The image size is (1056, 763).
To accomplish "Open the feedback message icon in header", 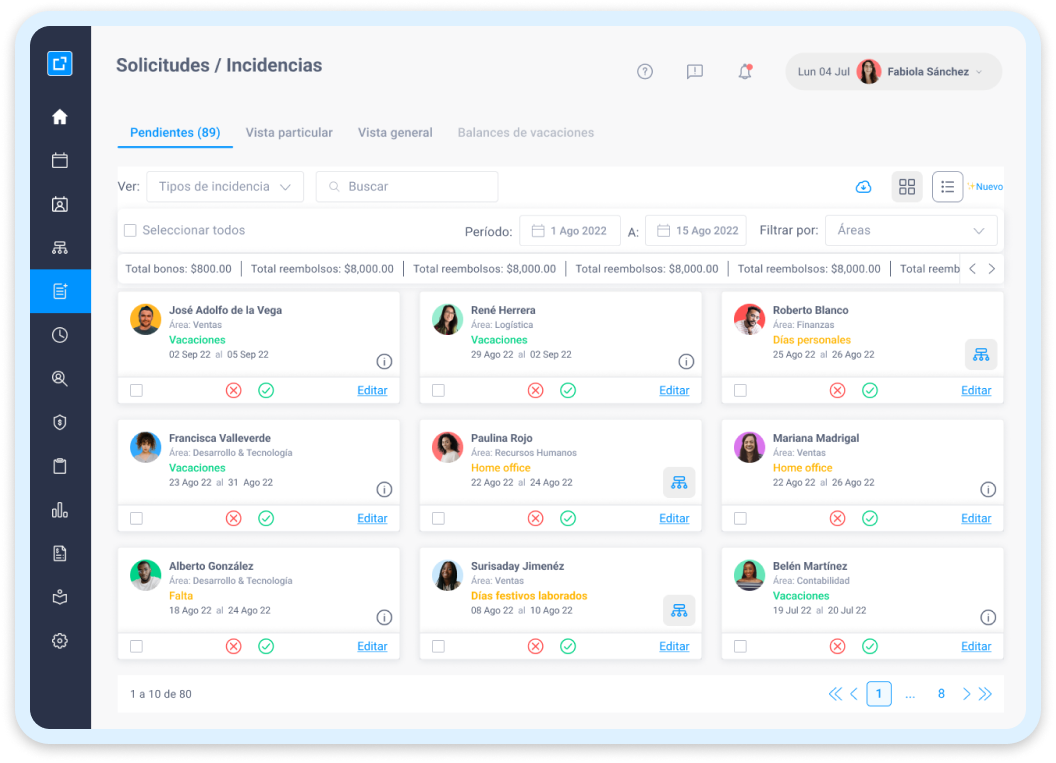I will (694, 71).
